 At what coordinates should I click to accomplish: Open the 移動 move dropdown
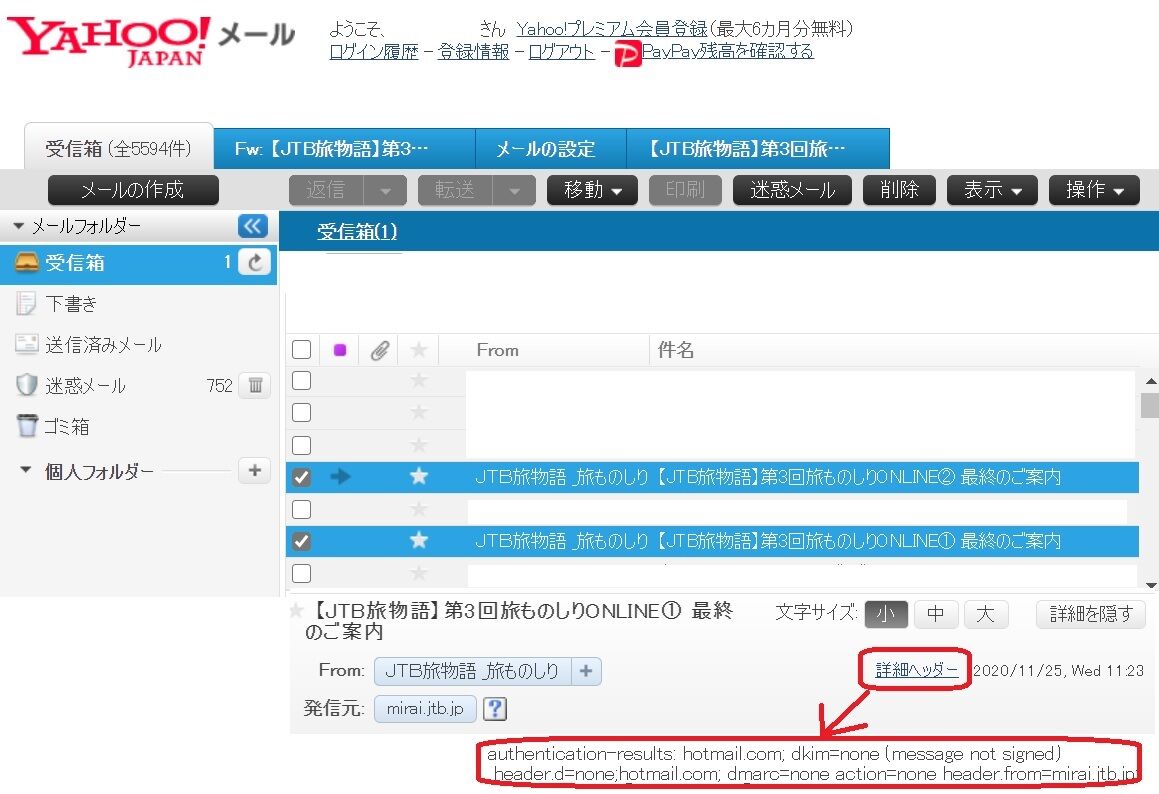point(592,190)
